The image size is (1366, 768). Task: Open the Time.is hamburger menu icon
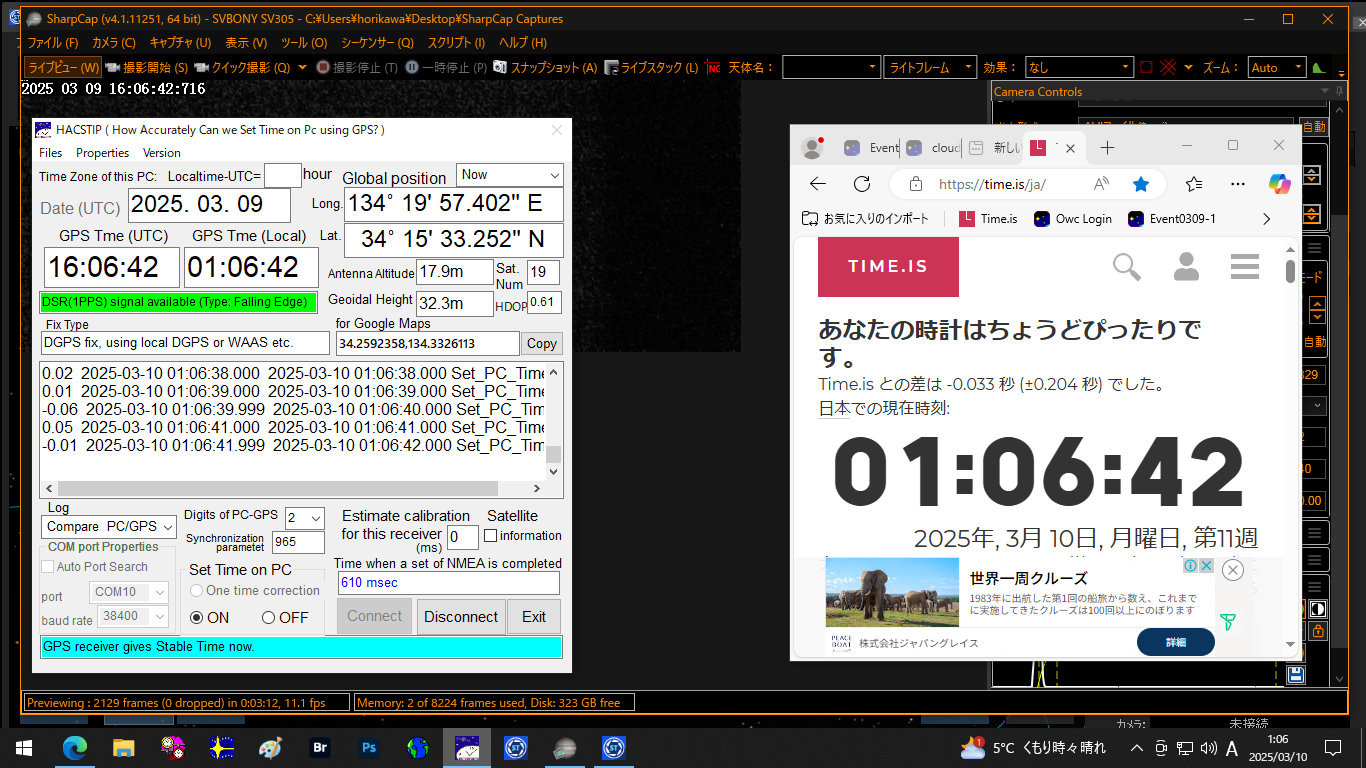1245,267
